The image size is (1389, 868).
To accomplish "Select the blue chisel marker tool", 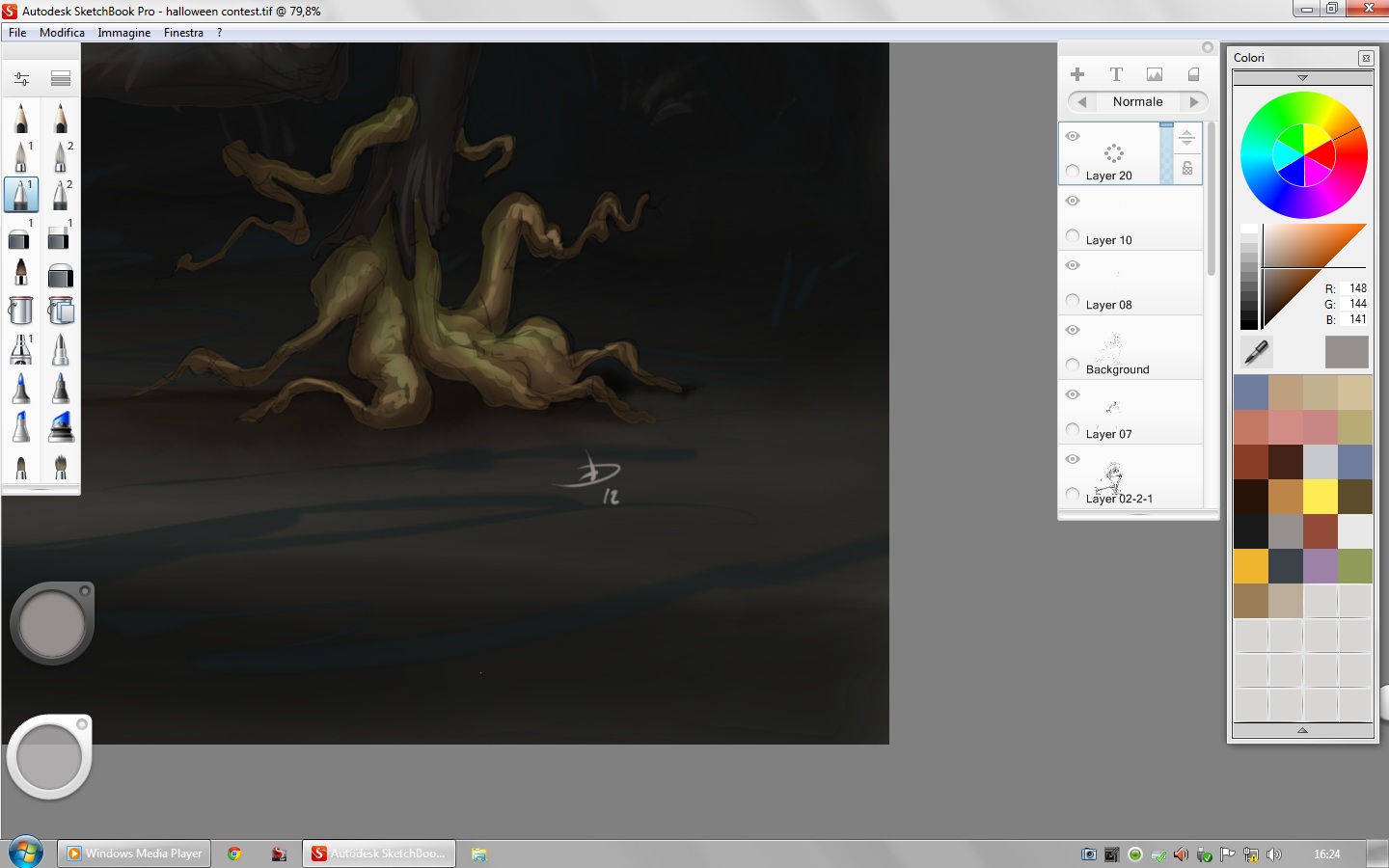I will click(21, 426).
